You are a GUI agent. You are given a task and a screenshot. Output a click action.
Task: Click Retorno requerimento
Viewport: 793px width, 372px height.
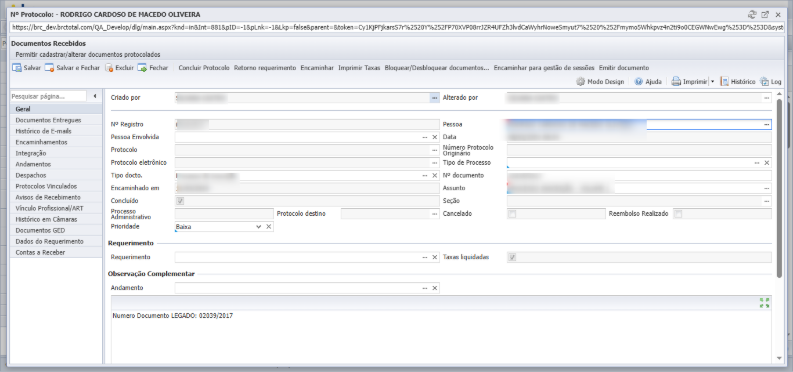265,68
